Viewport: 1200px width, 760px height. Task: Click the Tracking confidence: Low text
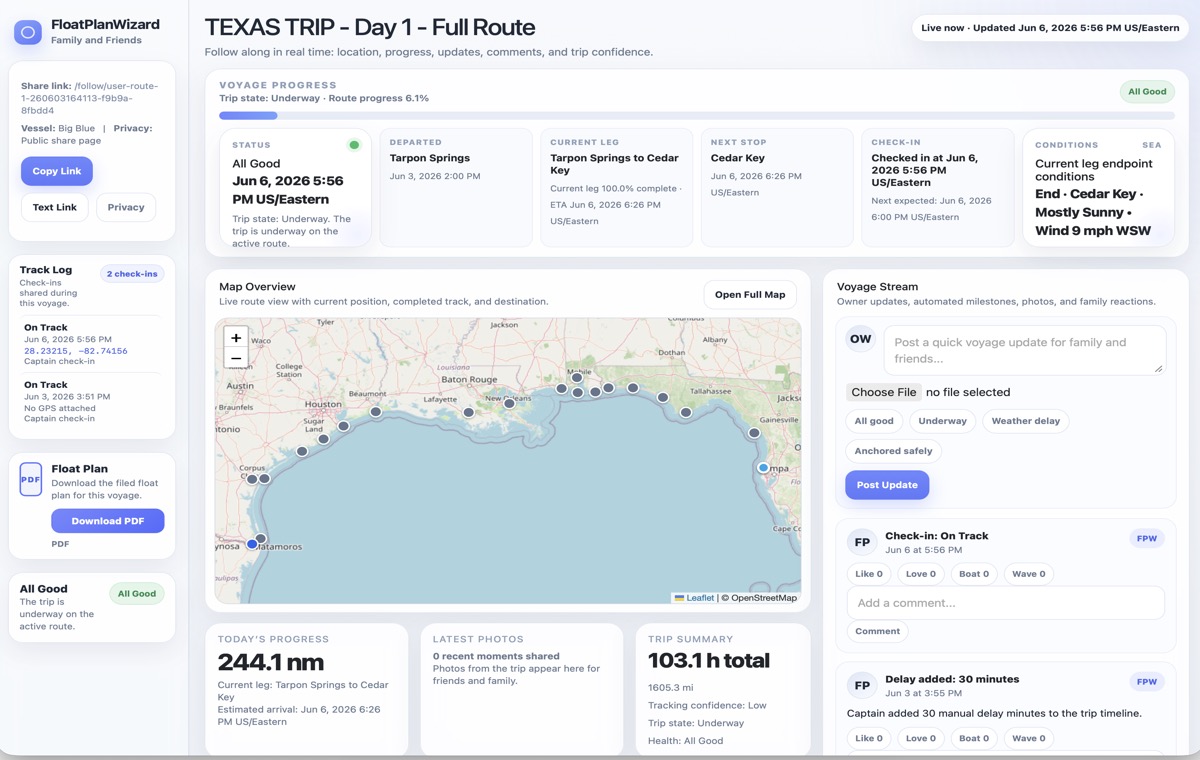(x=707, y=705)
